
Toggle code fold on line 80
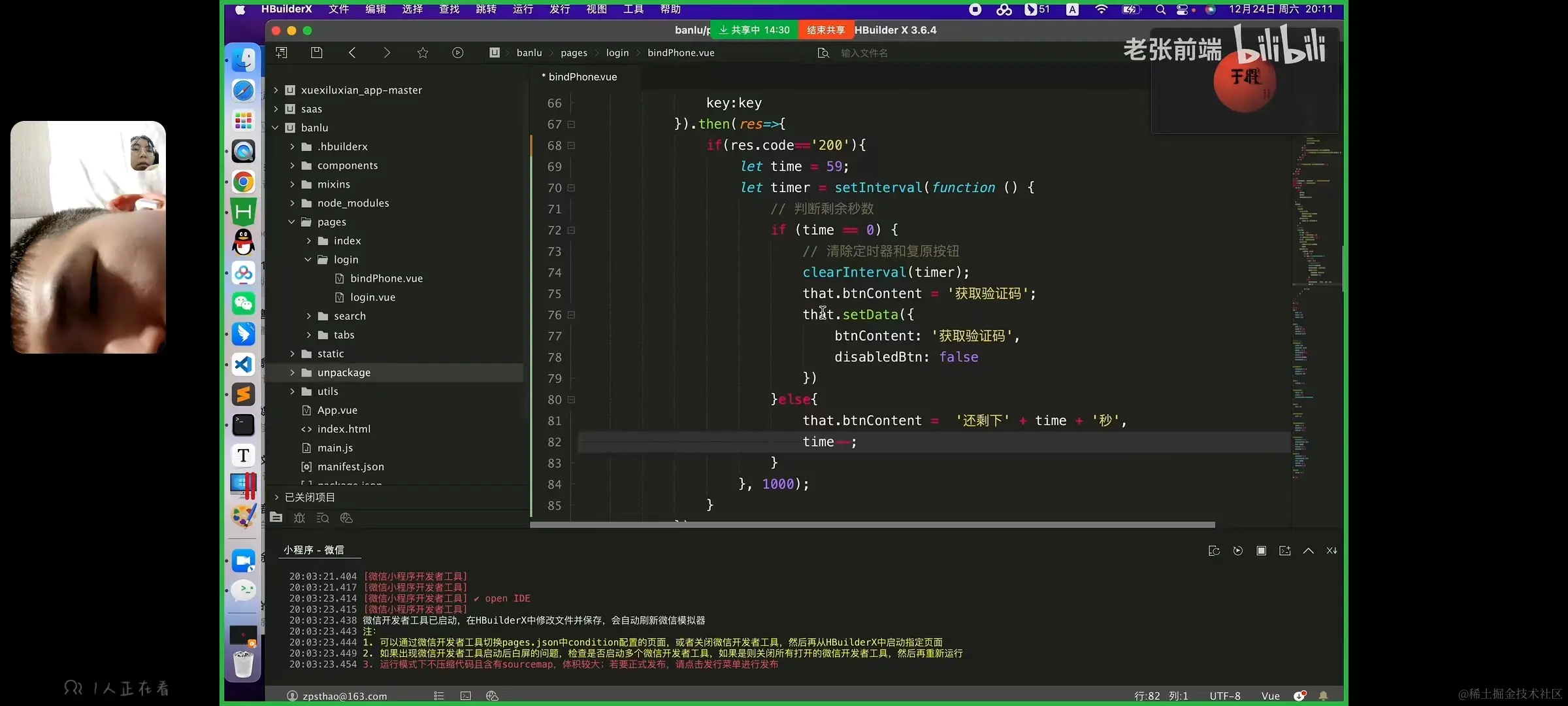(x=572, y=399)
